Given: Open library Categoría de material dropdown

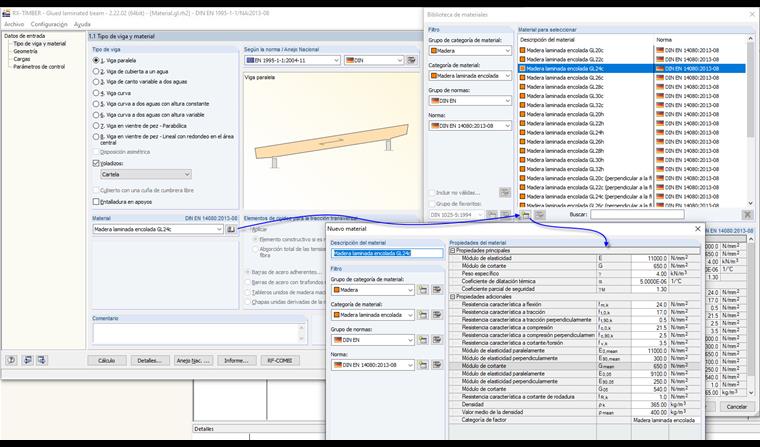Looking at the screenshot, I should click(470, 76).
